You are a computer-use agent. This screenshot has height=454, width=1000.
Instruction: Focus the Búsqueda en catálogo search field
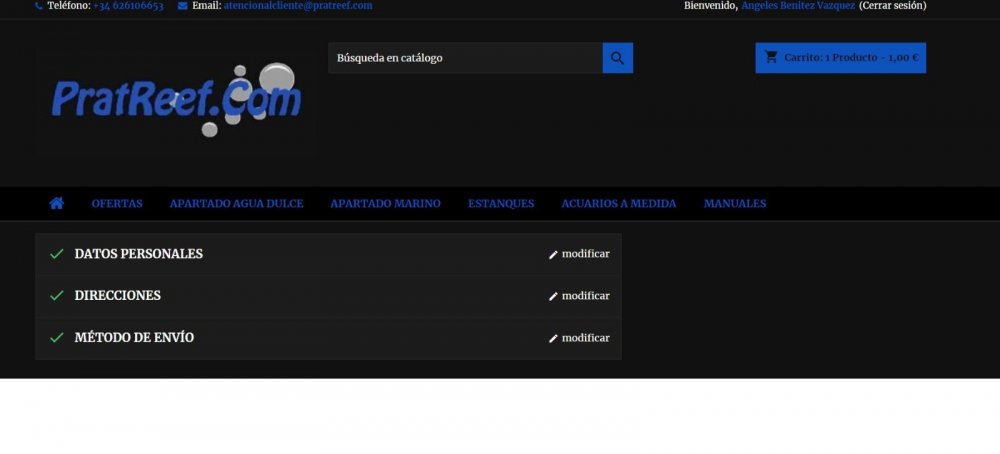point(466,58)
